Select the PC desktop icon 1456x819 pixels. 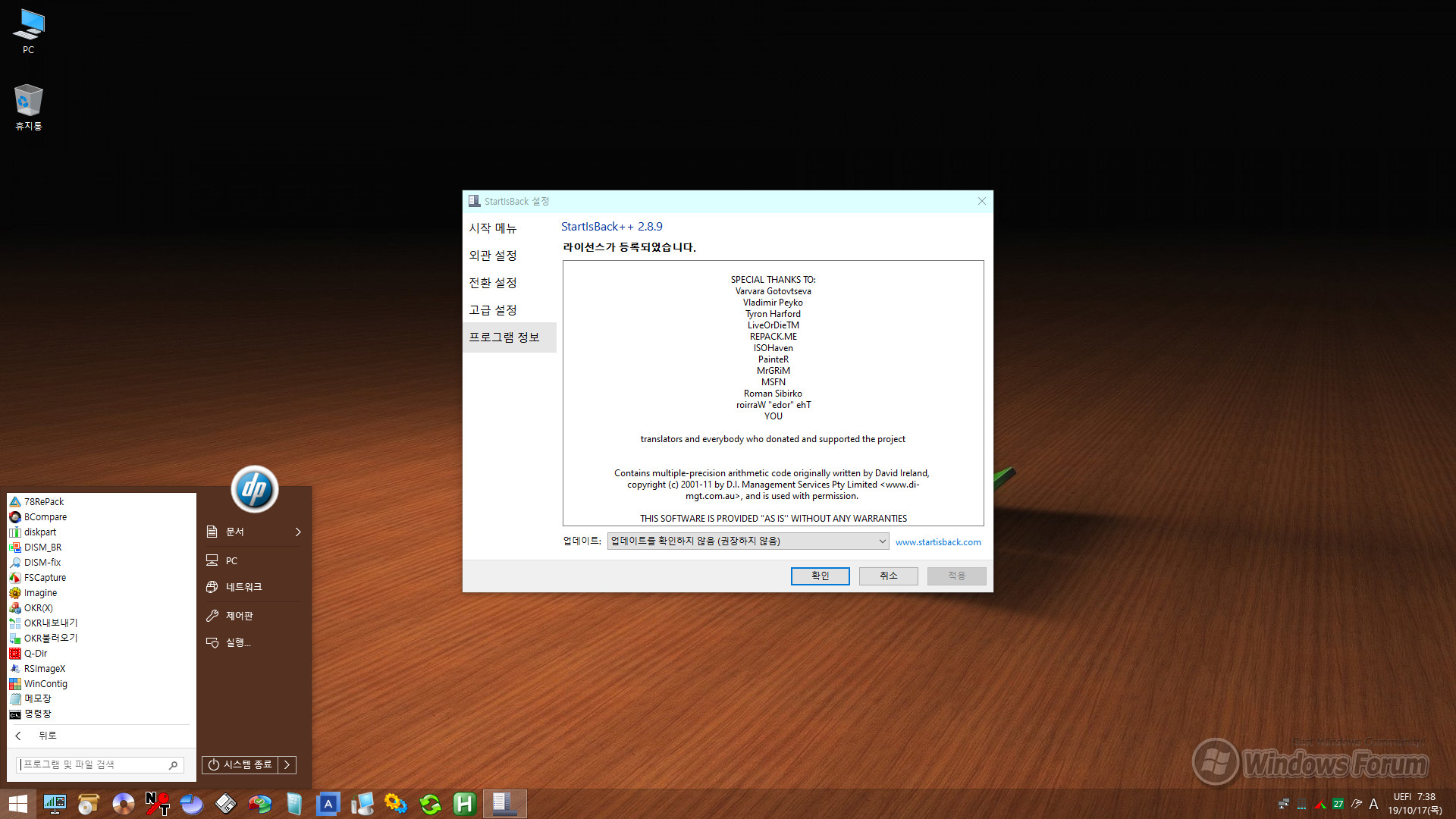click(29, 32)
